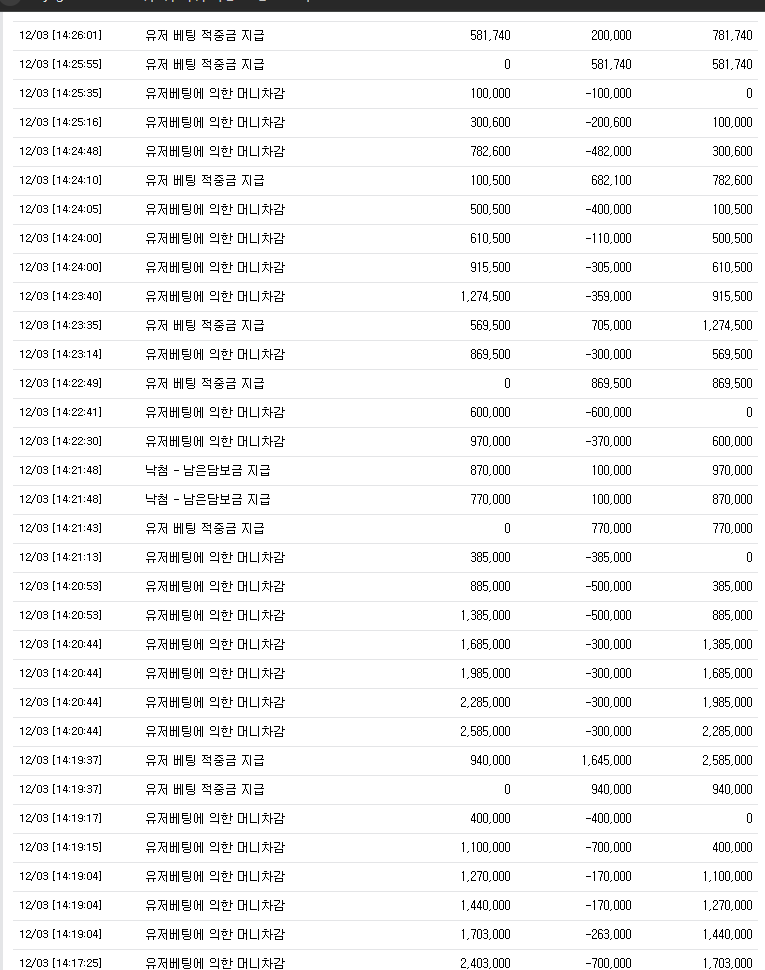765x970 pixels.
Task: Click the -600,000 deduction amount
Action: pos(608,412)
